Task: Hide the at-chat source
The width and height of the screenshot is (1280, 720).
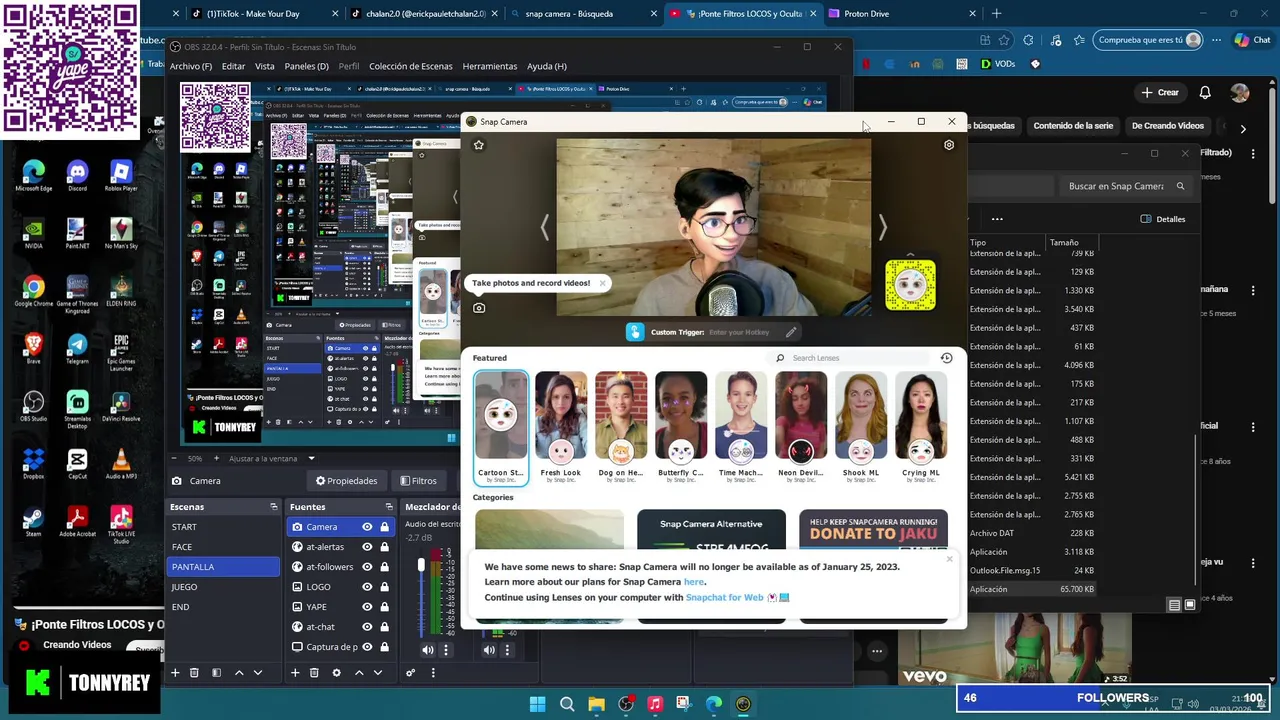Action: tap(367, 627)
